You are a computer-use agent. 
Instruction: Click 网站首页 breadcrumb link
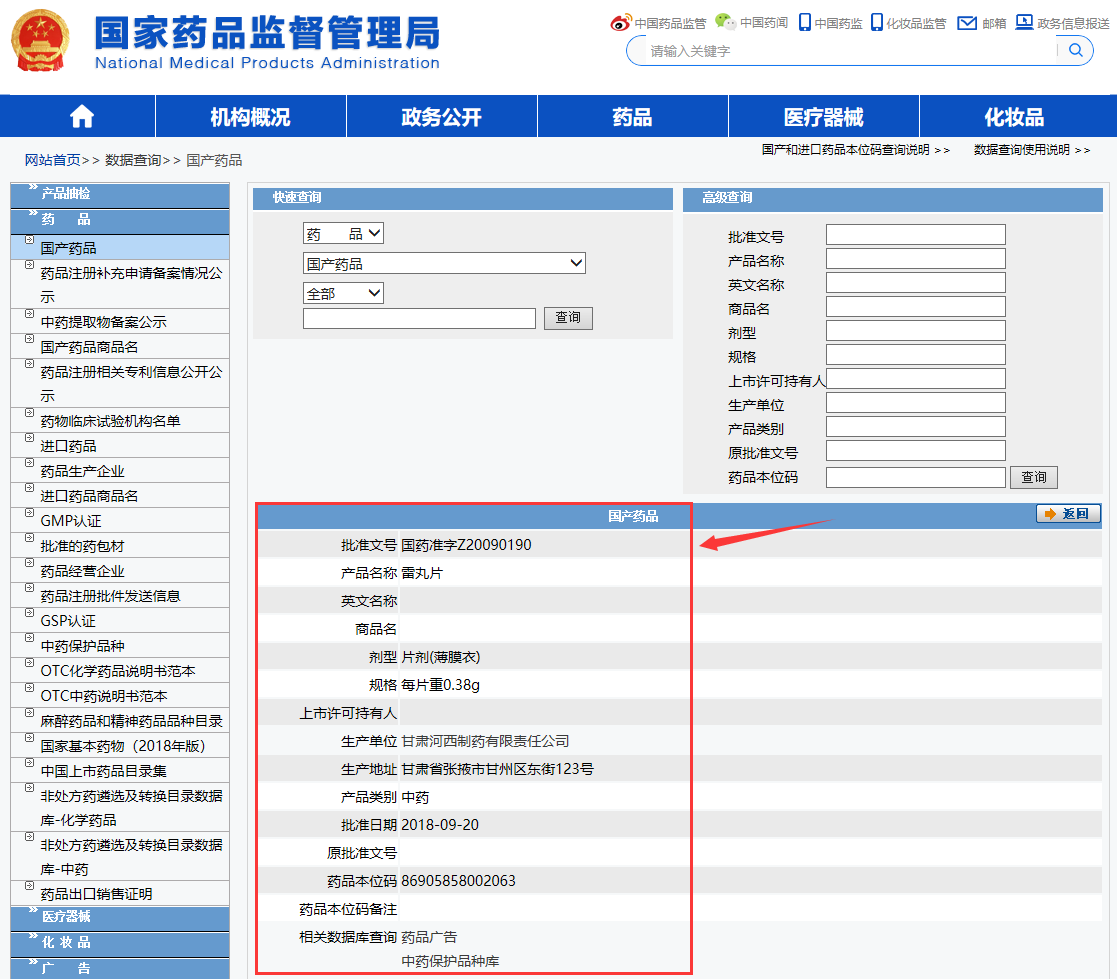(53, 160)
